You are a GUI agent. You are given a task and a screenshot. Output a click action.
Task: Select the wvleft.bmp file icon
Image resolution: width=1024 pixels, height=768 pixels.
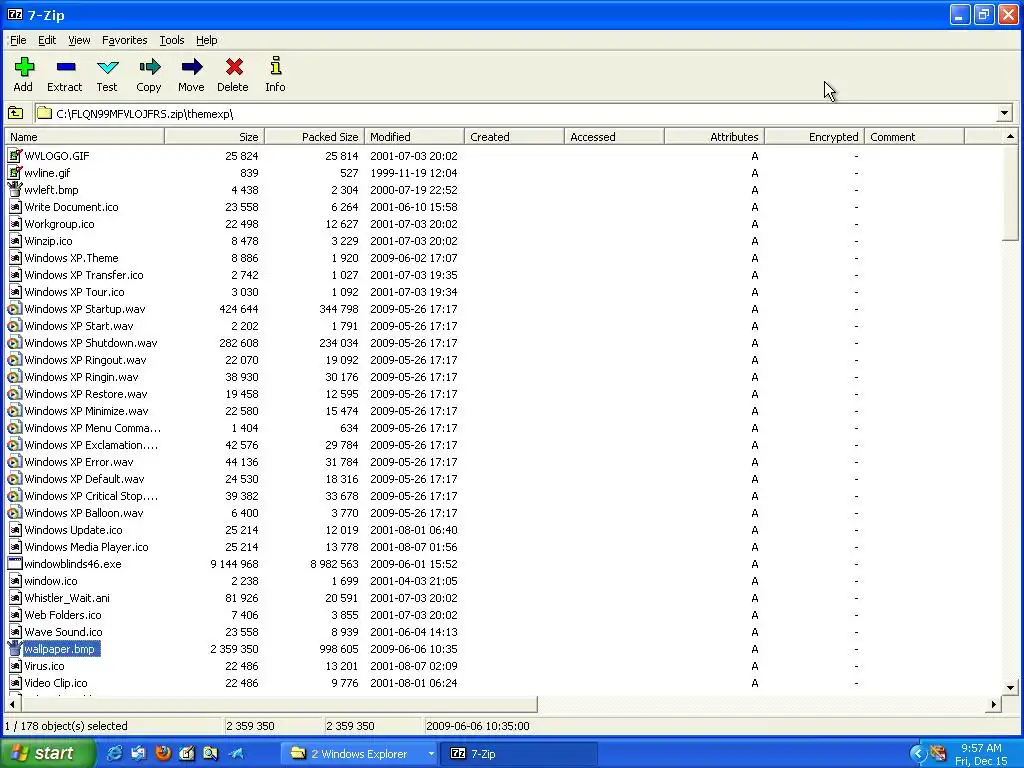pyautogui.click(x=14, y=189)
